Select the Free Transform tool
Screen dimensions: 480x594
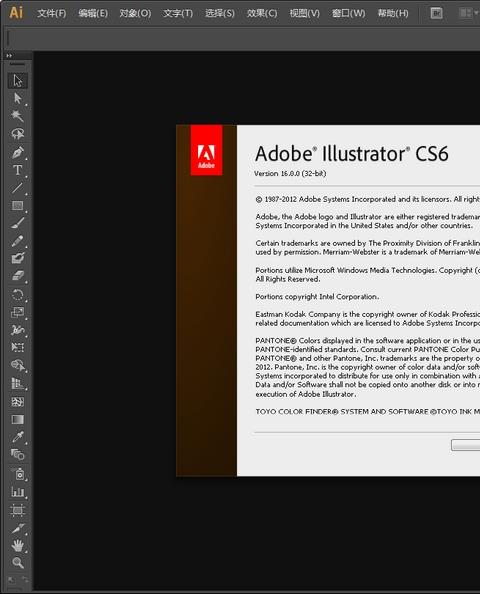pyautogui.click(x=17, y=347)
